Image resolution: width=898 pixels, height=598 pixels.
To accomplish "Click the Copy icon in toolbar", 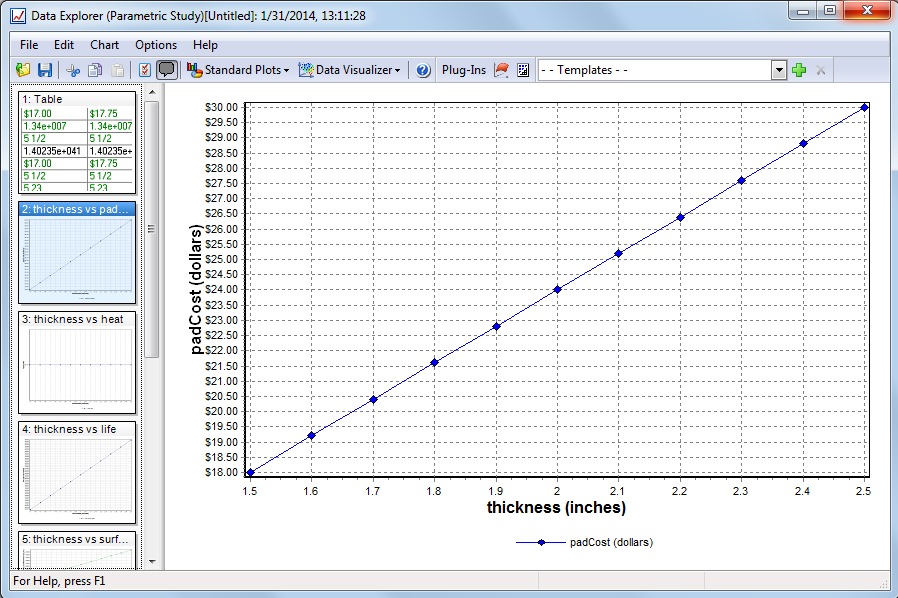I will coord(95,70).
